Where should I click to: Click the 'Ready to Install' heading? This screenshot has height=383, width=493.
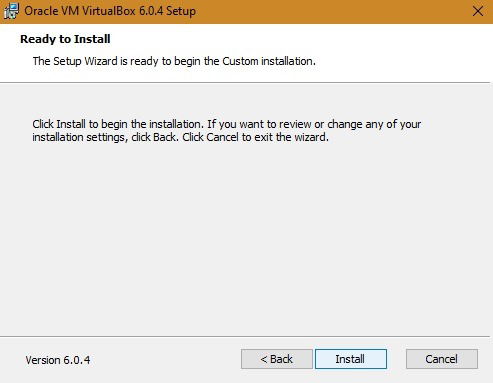tap(65, 39)
